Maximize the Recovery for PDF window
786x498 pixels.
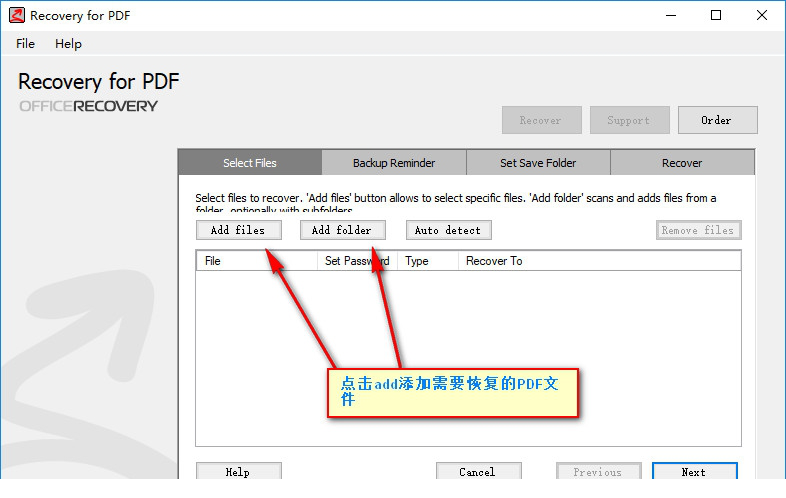point(716,16)
